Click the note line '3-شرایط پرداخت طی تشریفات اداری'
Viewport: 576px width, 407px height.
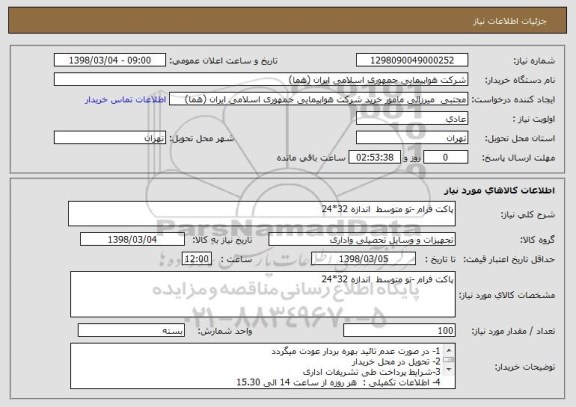coord(372,372)
